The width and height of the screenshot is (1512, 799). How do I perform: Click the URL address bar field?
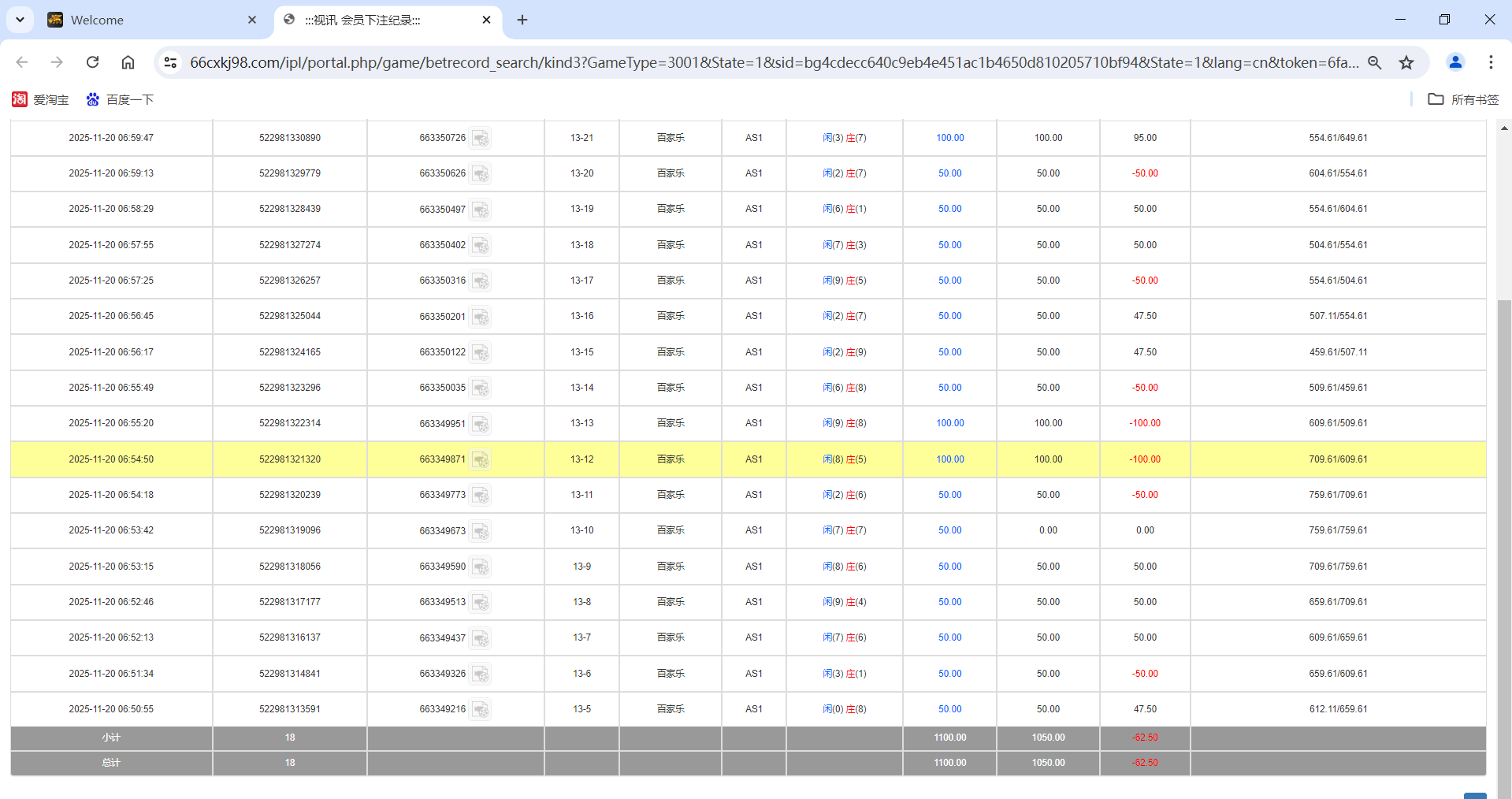coord(772,62)
